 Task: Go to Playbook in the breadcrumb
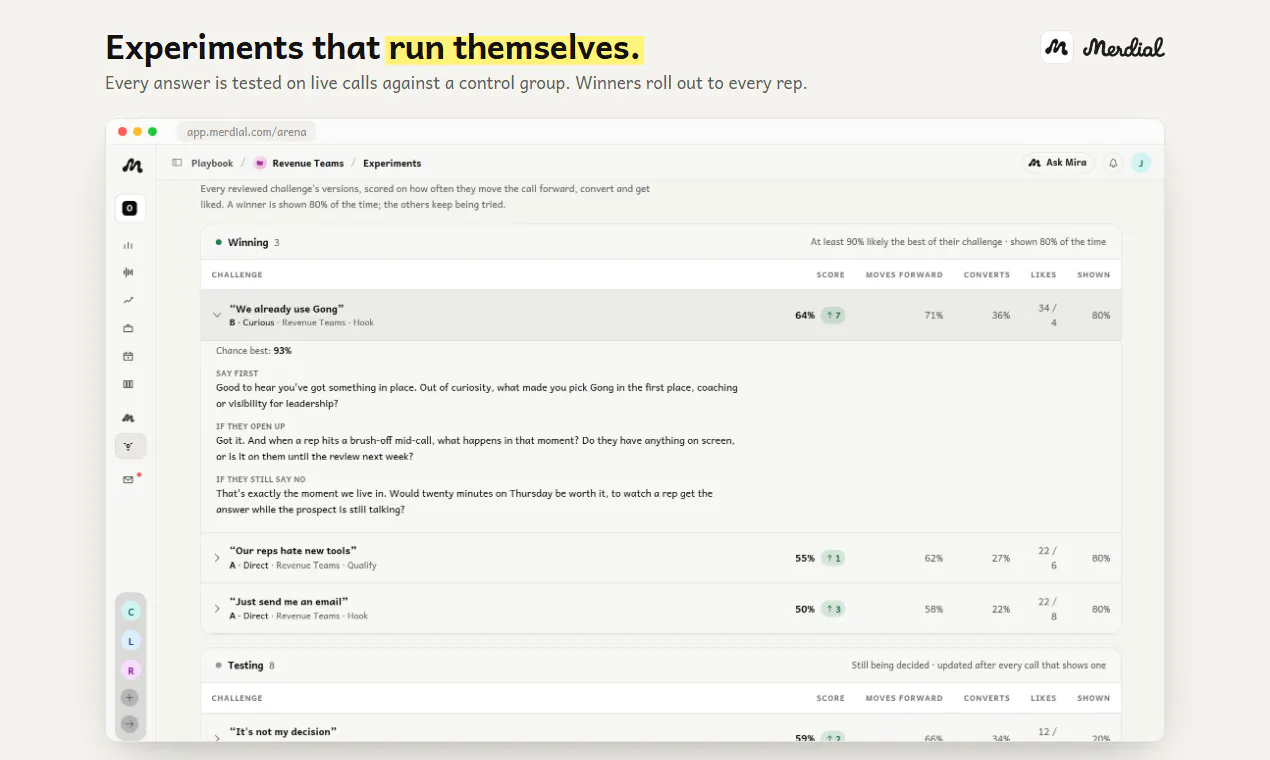pyautogui.click(x=212, y=163)
